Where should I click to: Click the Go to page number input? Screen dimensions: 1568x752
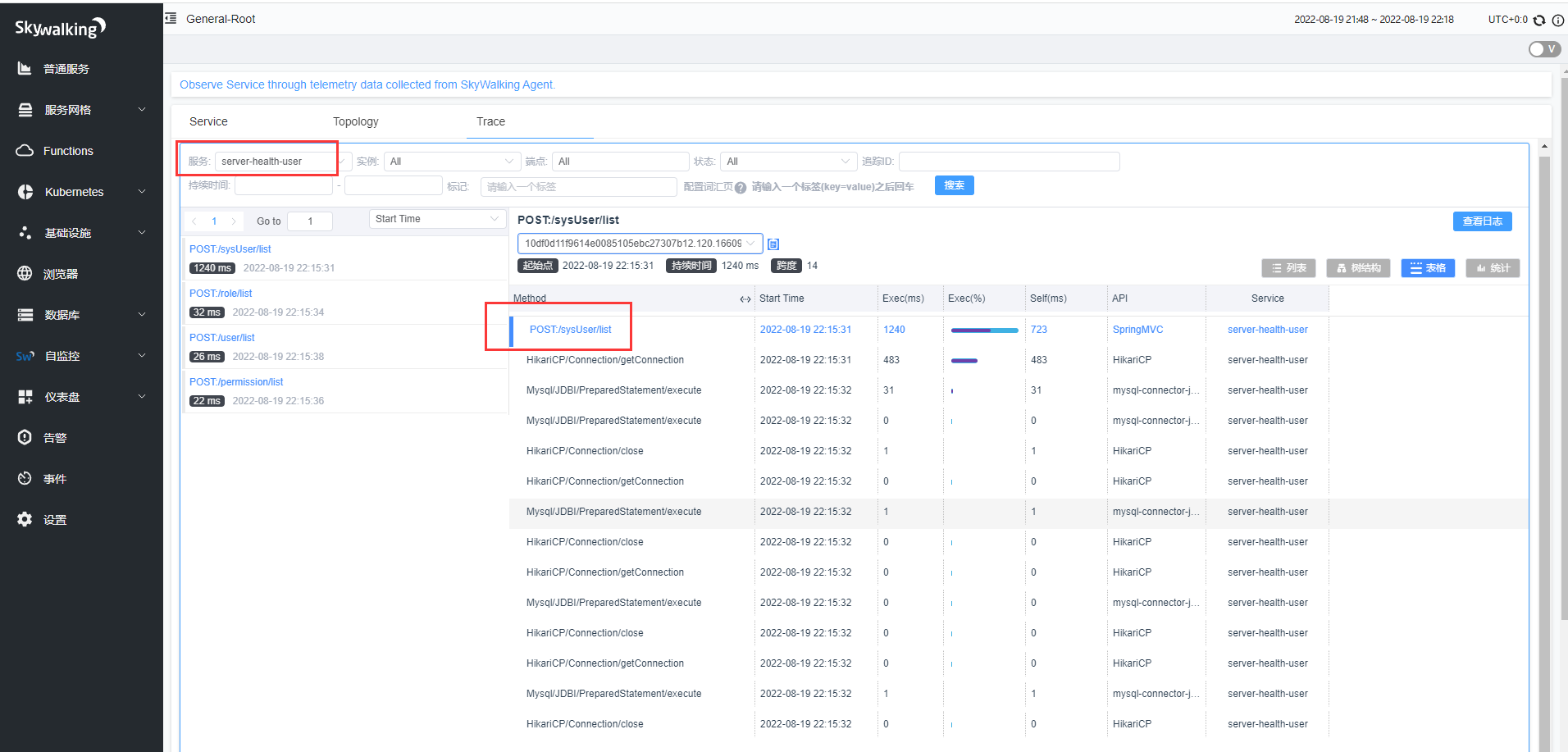point(310,221)
